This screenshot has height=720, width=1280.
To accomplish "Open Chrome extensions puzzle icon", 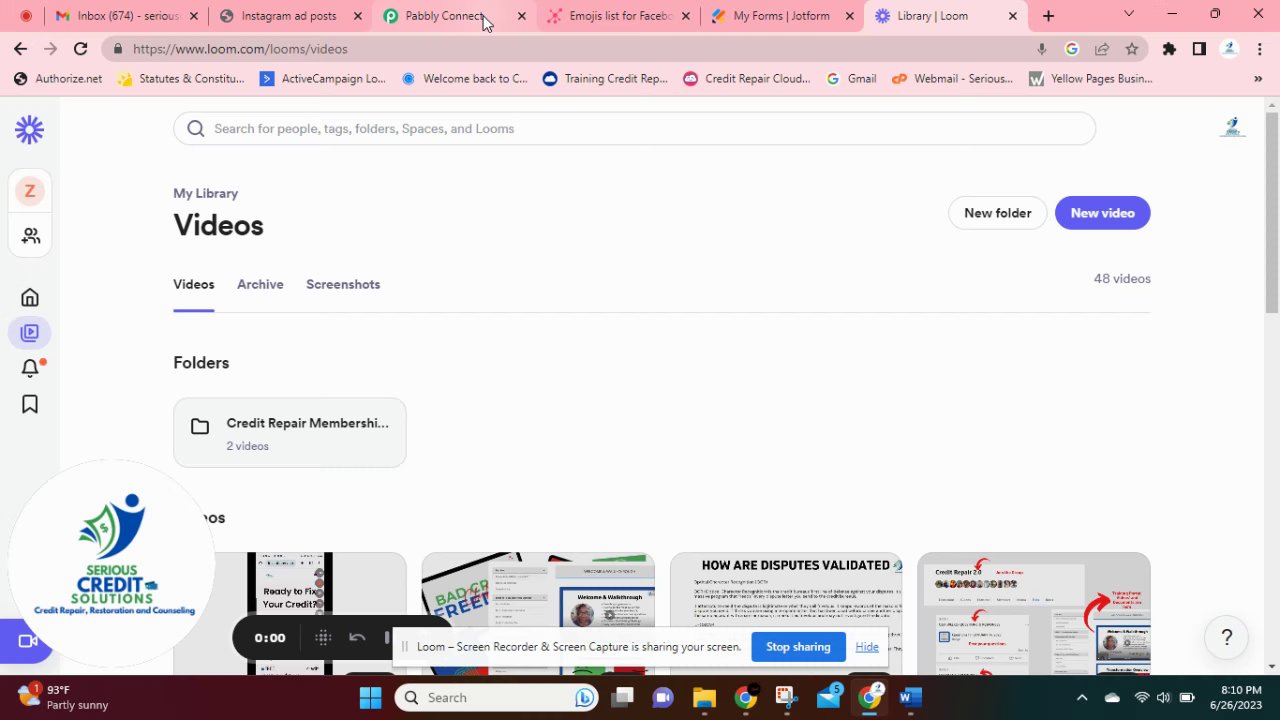I will point(1169,48).
